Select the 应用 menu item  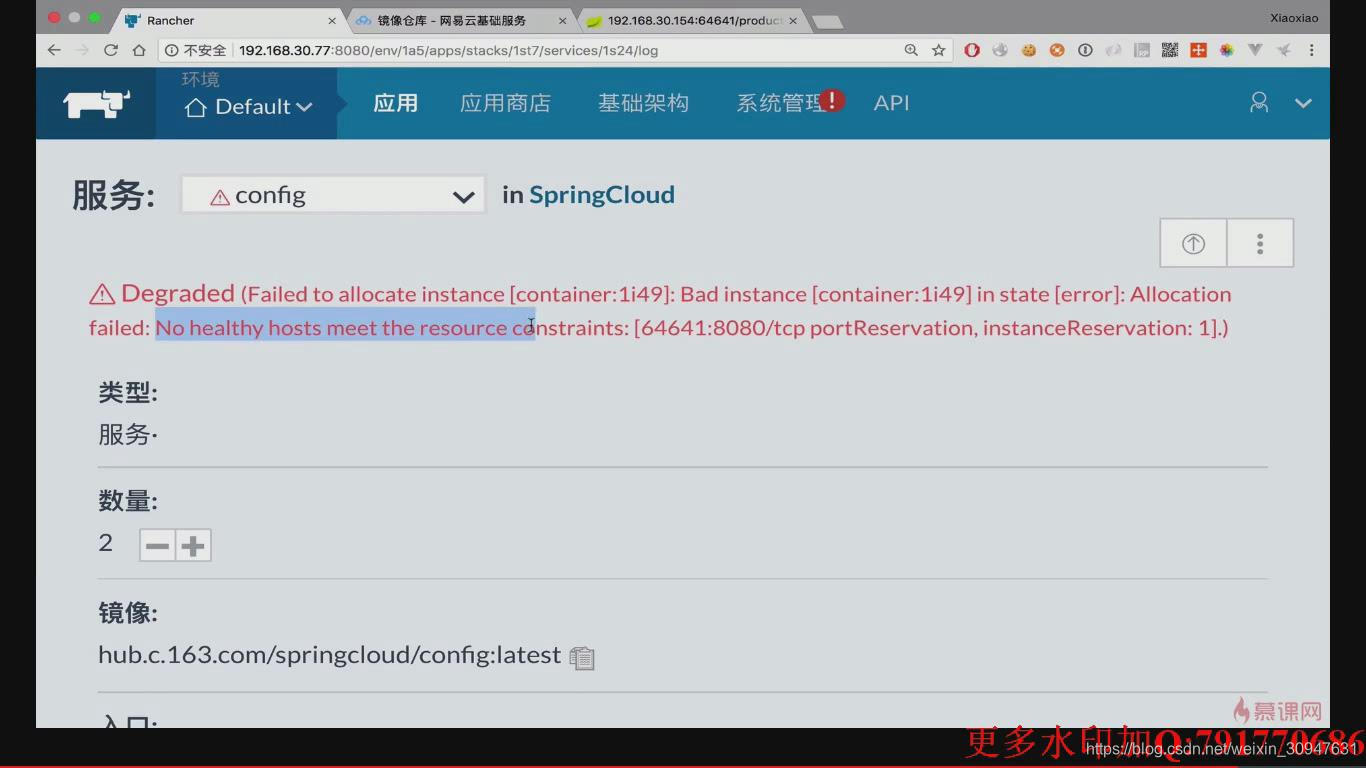coord(395,103)
